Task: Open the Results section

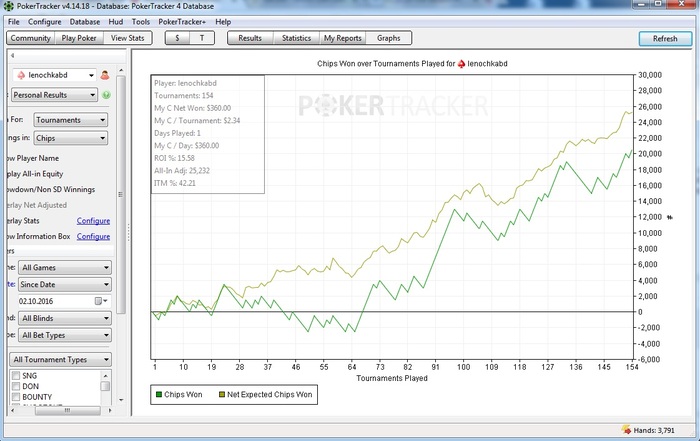Action: (250, 38)
